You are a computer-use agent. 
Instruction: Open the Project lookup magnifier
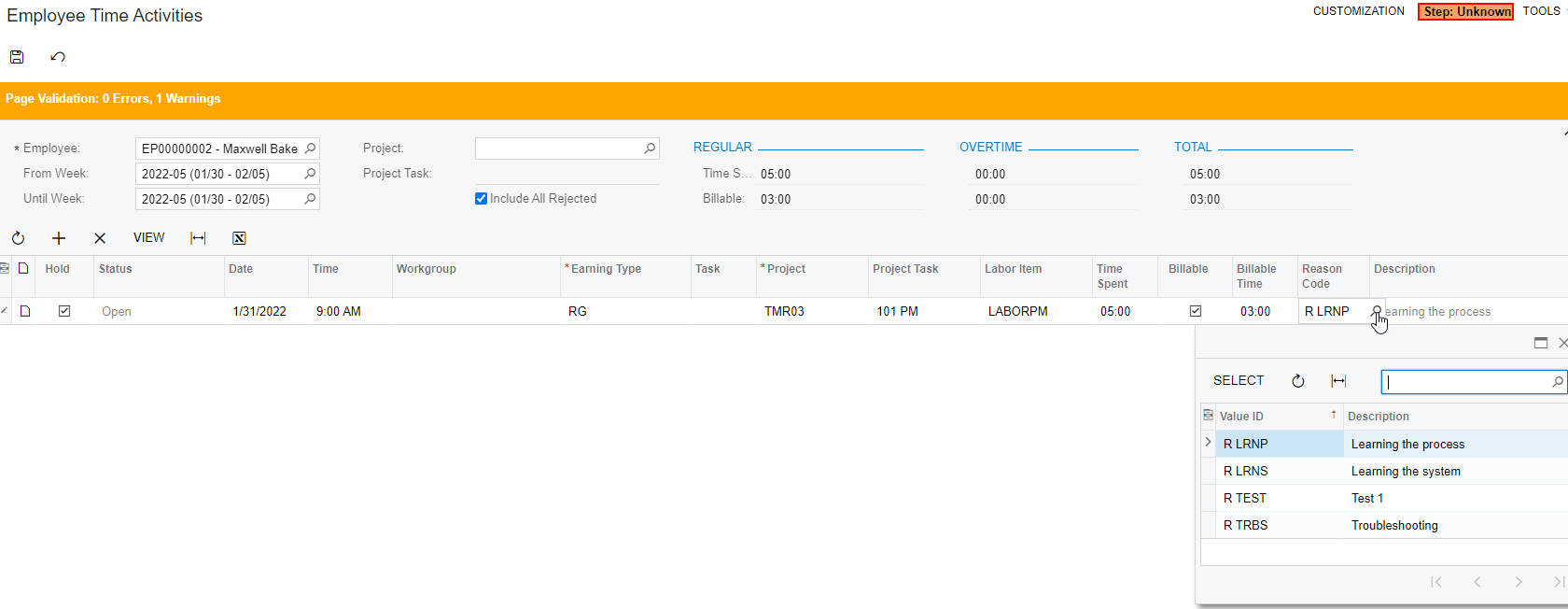(650, 149)
